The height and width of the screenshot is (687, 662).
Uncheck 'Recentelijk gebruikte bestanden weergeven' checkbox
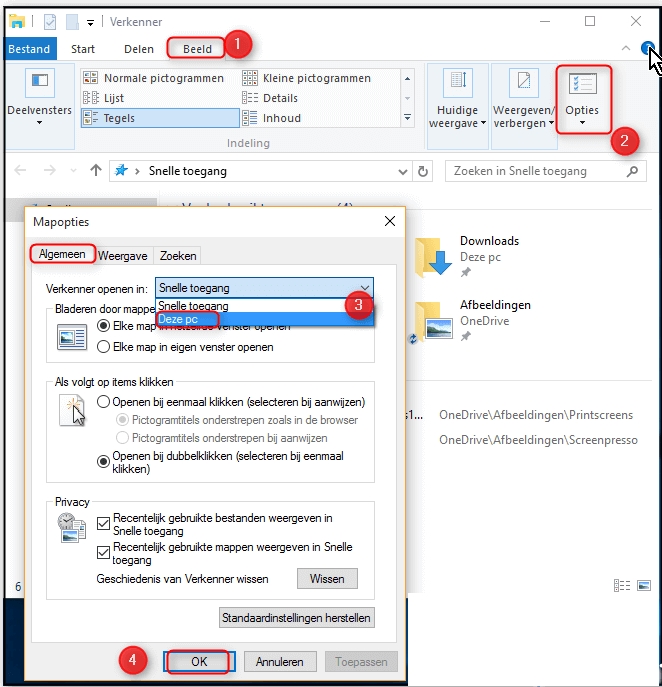[105, 520]
